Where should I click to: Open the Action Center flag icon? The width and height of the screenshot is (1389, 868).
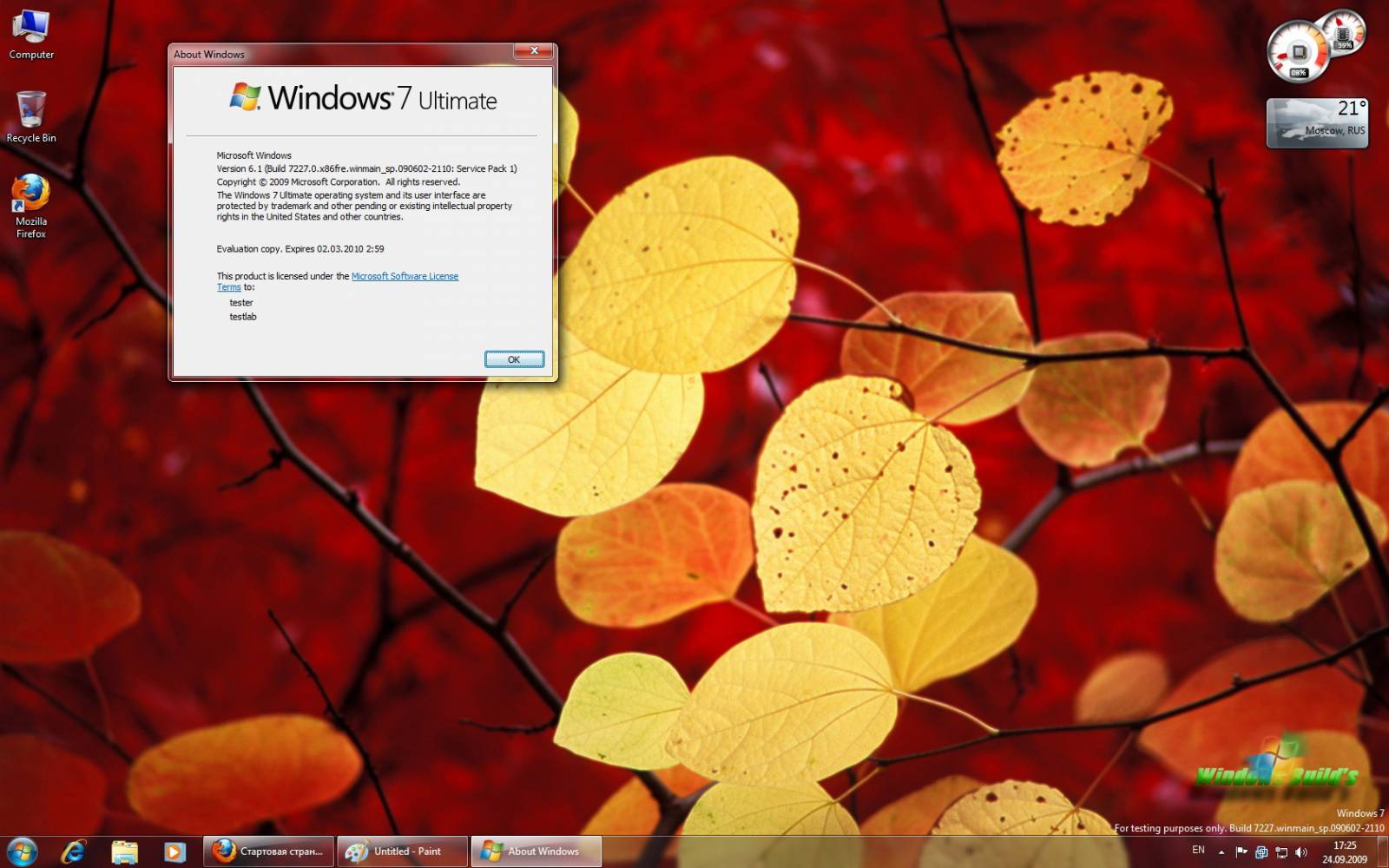[1241, 852]
